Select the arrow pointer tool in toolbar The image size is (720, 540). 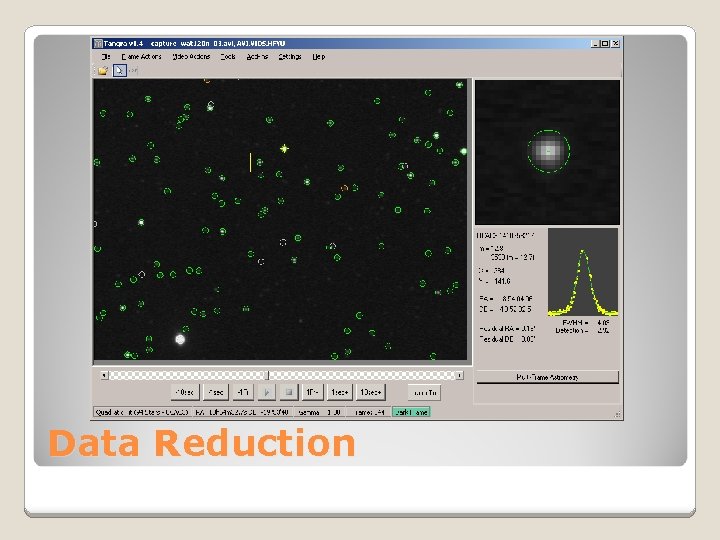pyautogui.click(x=119, y=70)
